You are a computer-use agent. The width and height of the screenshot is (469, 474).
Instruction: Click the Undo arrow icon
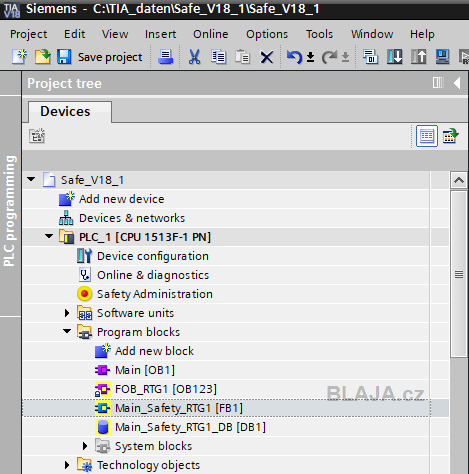(x=294, y=57)
